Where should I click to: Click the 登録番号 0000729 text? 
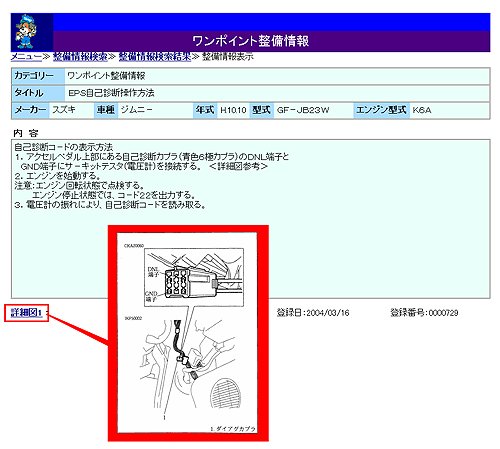[x=424, y=313]
